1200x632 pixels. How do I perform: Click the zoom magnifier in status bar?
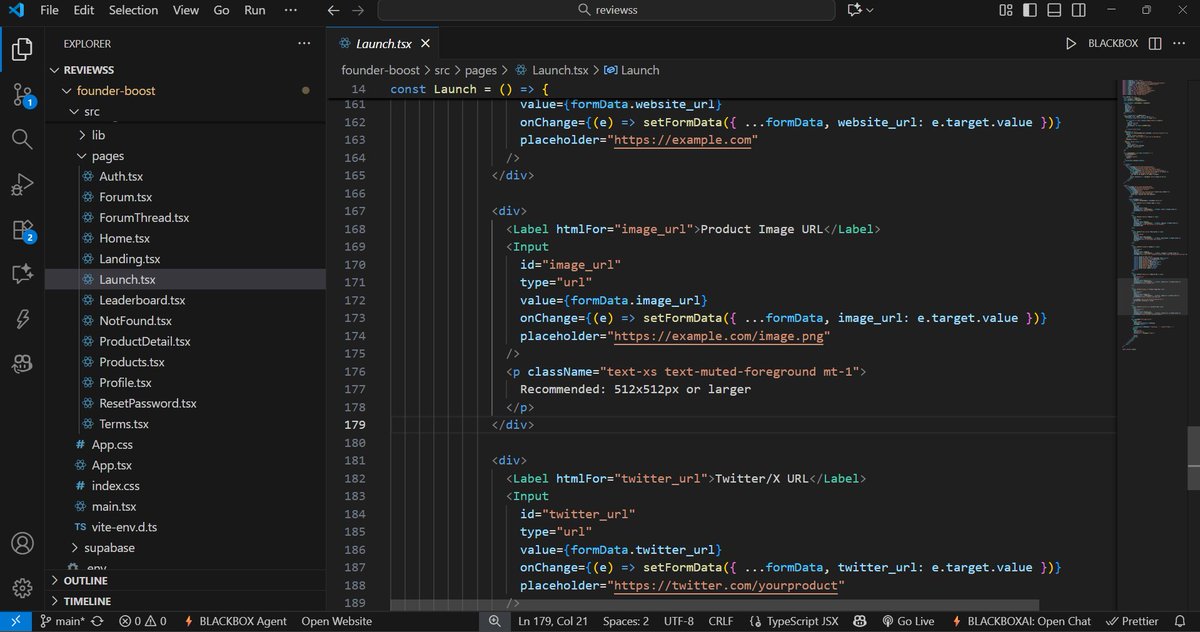(x=494, y=621)
